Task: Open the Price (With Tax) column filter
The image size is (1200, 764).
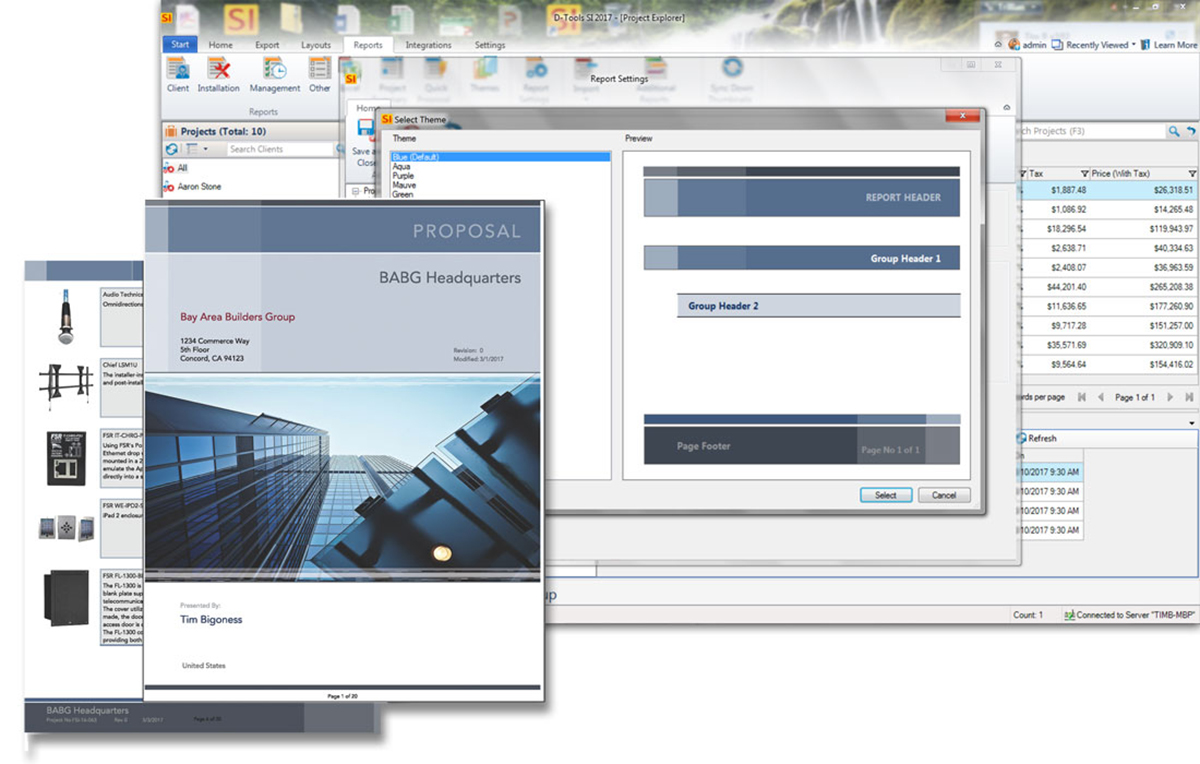Action: click(x=1191, y=173)
